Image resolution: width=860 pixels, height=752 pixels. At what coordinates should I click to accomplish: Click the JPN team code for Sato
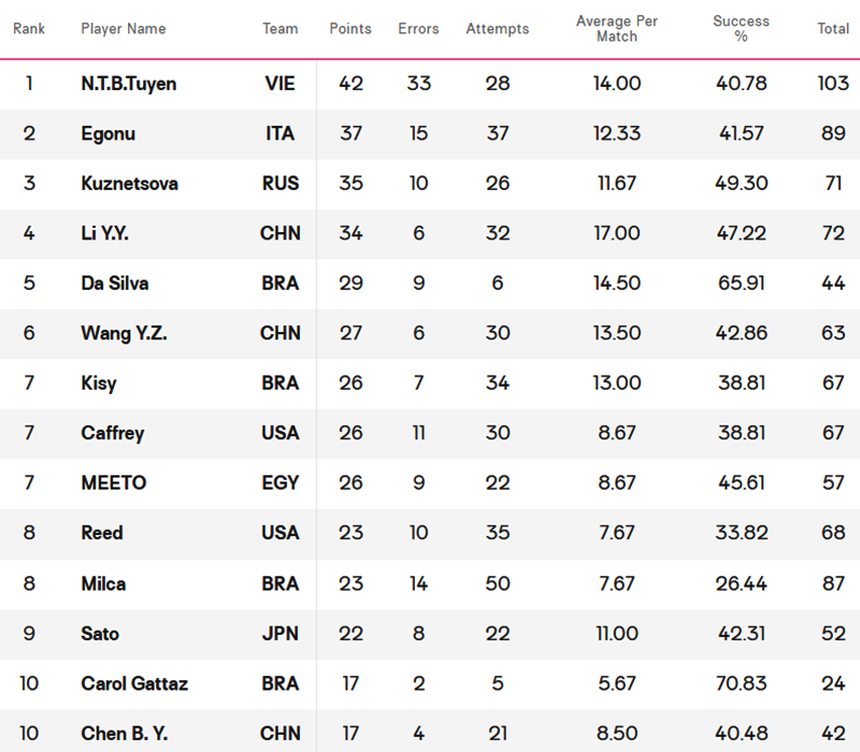(x=280, y=634)
